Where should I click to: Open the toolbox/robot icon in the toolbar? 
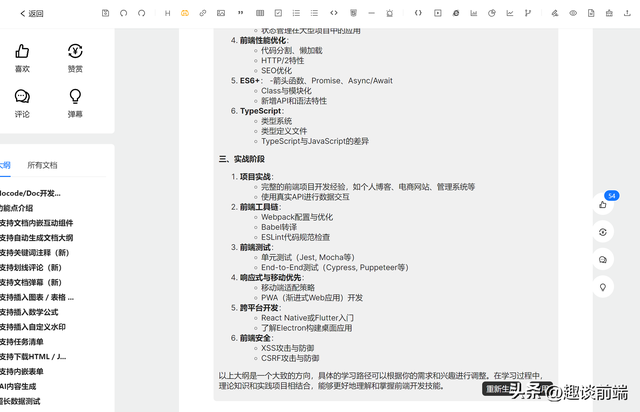(x=609, y=13)
